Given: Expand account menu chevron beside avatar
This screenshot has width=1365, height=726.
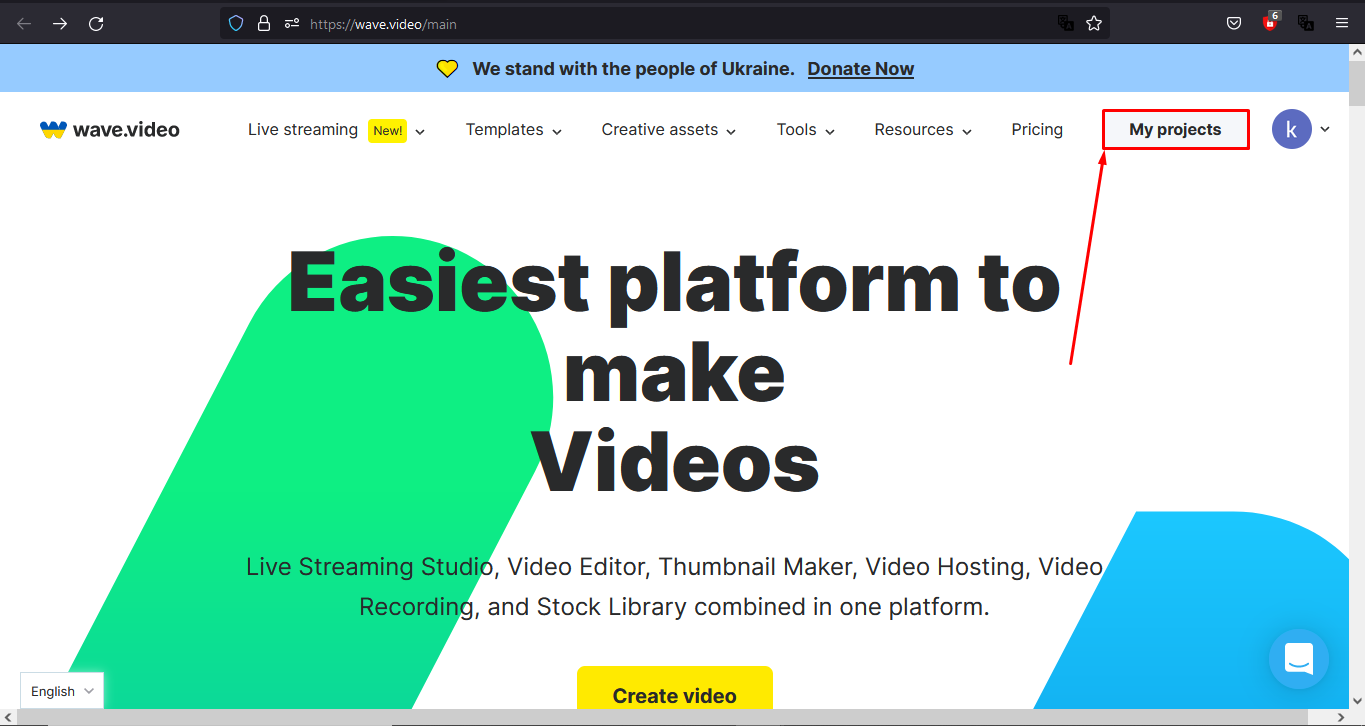Looking at the screenshot, I should click(1325, 129).
